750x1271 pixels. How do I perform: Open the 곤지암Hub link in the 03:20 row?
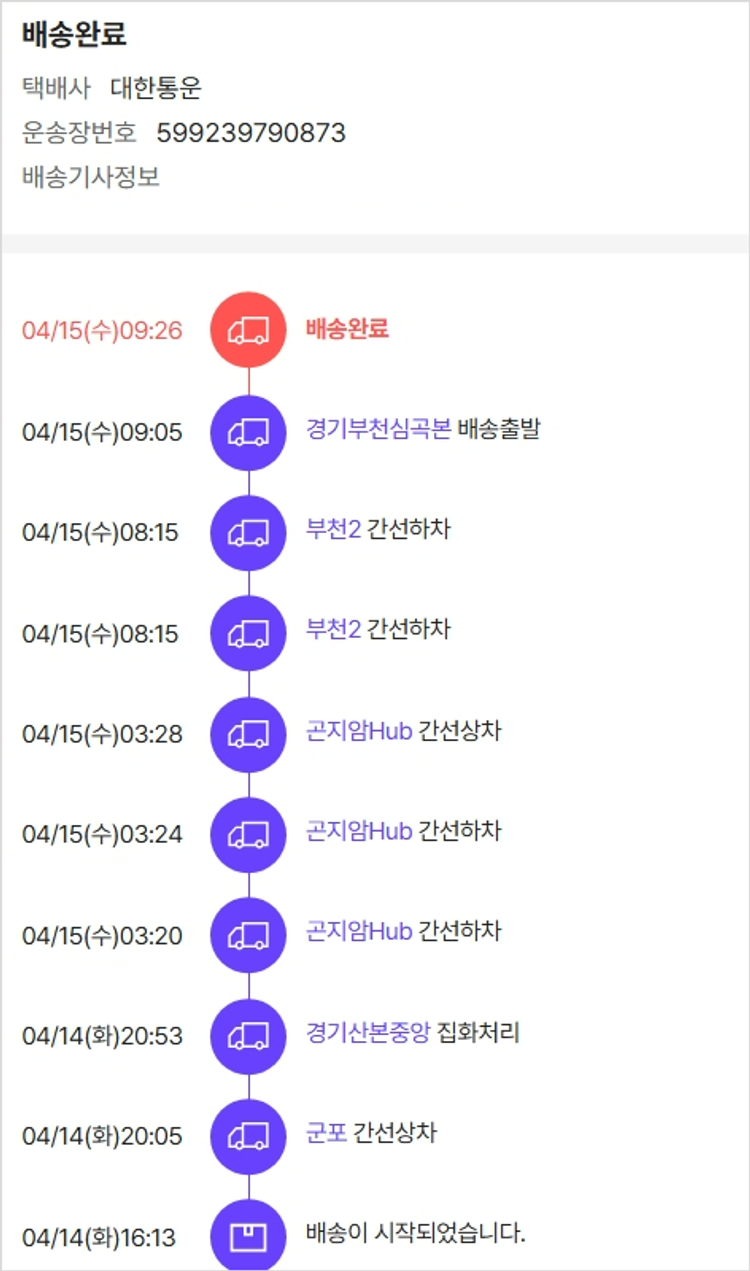tap(359, 932)
